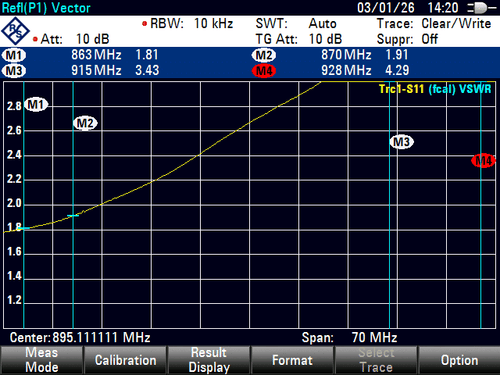500x375 pixels.
Task: Click M3 VSWR value 3.43
Action: pos(147,71)
